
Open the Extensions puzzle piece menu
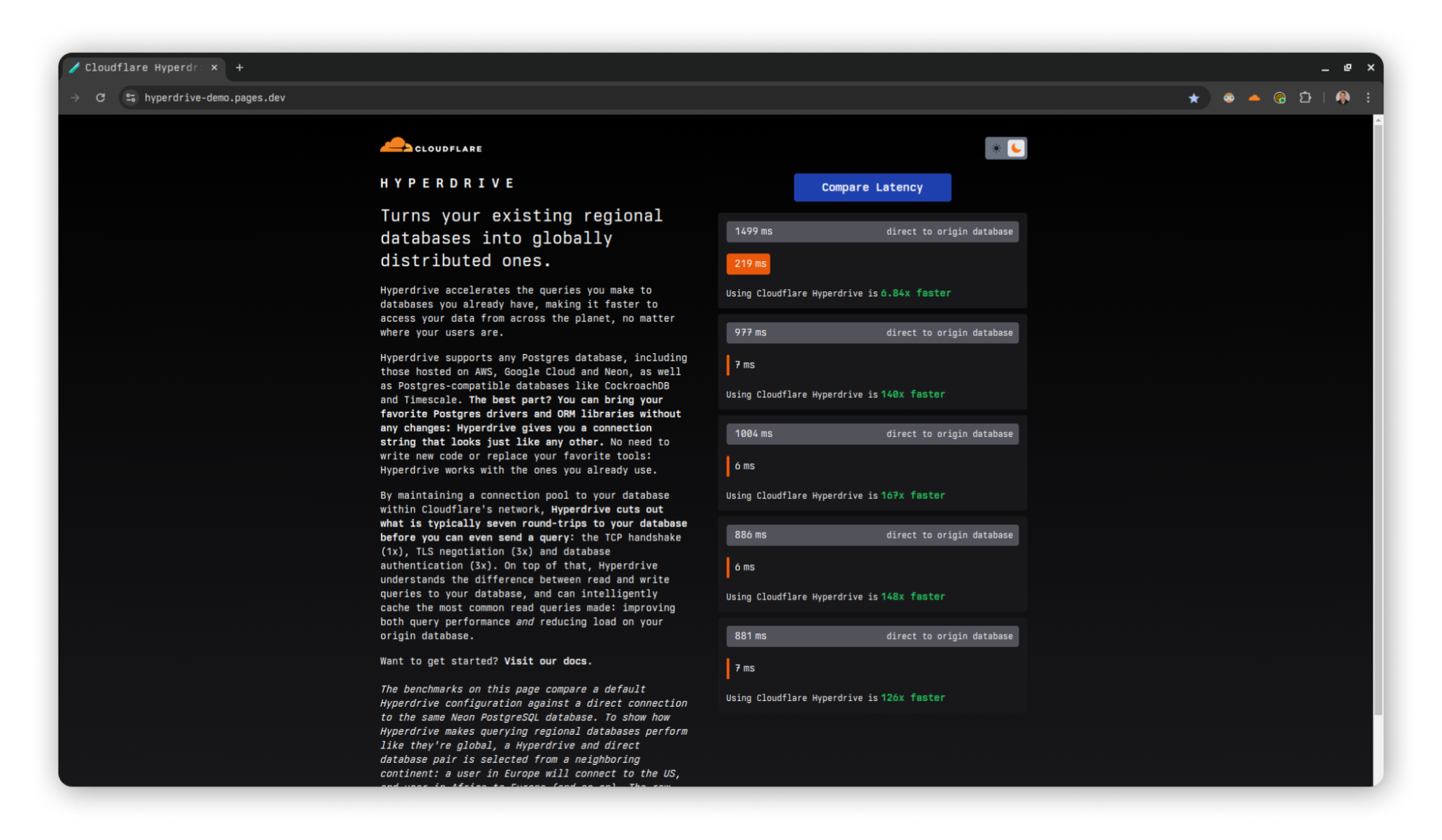coord(1305,97)
